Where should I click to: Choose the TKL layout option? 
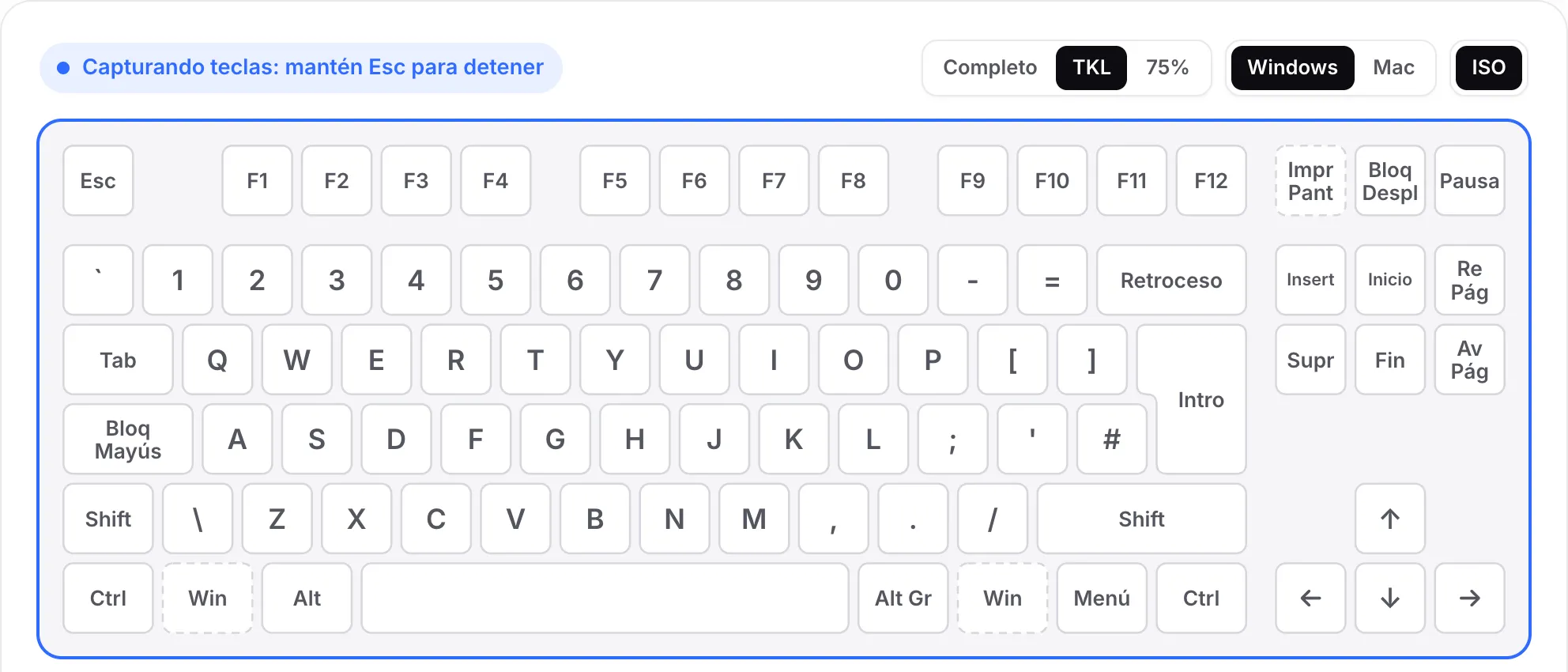pos(1091,67)
